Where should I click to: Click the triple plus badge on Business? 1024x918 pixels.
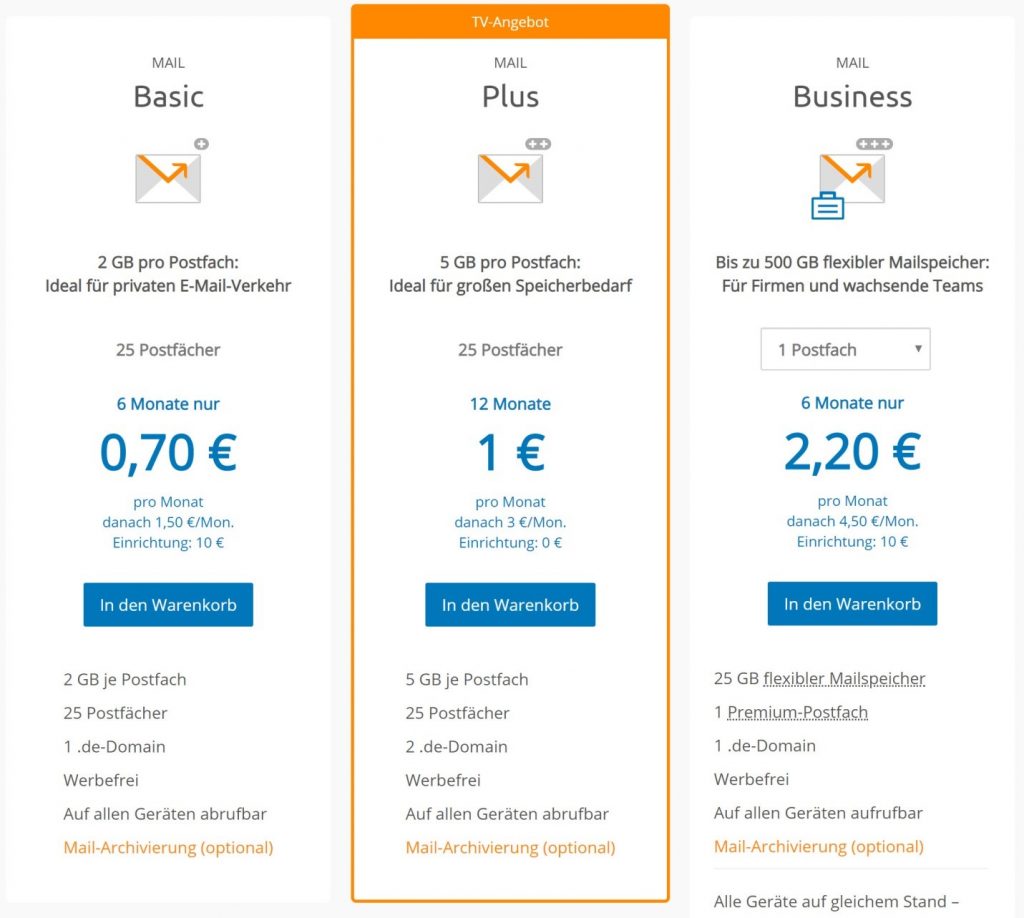tap(874, 144)
